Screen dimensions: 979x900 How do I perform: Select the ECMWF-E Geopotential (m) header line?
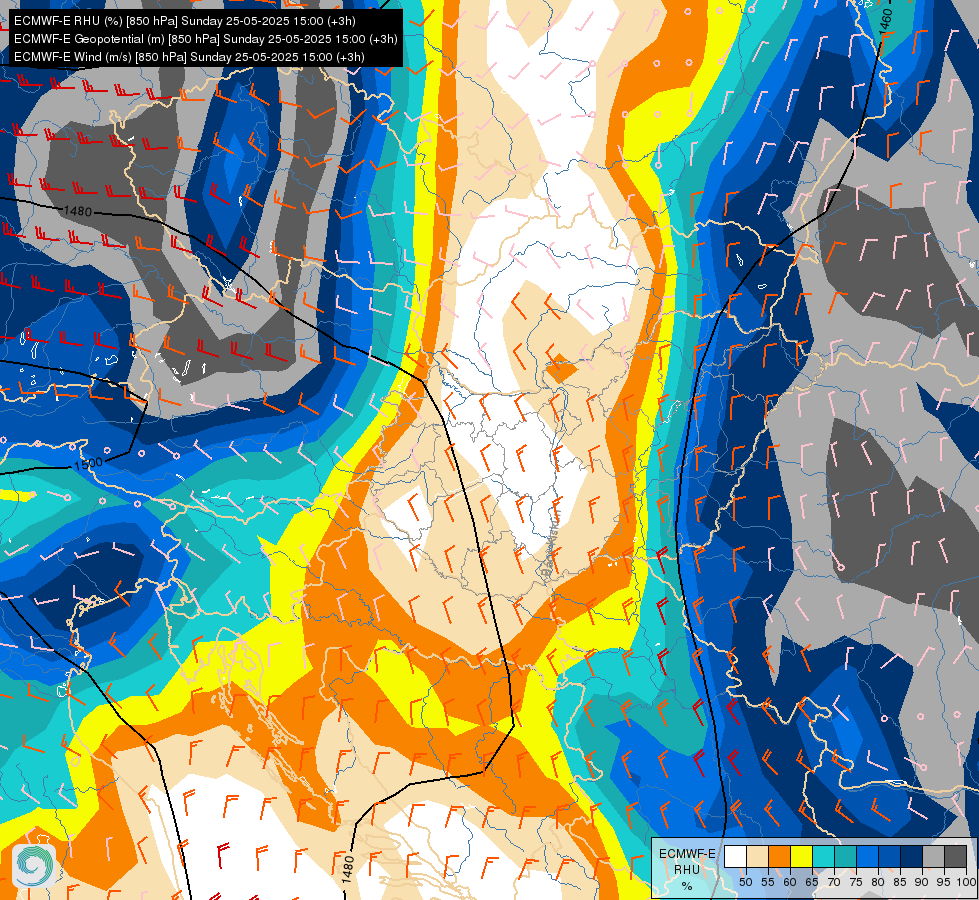(x=205, y=39)
